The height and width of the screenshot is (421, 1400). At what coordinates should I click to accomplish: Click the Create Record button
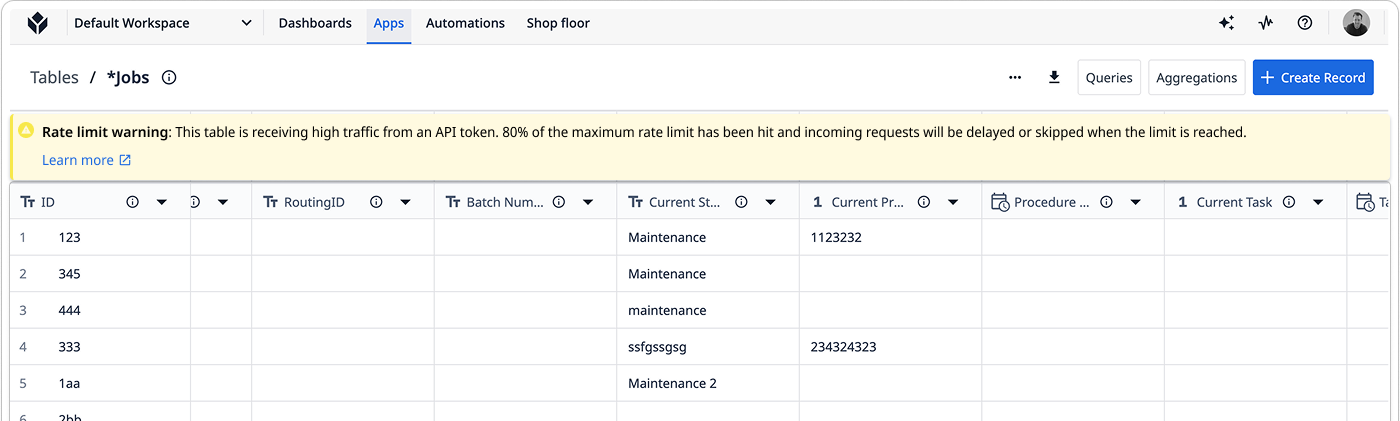pos(1313,77)
